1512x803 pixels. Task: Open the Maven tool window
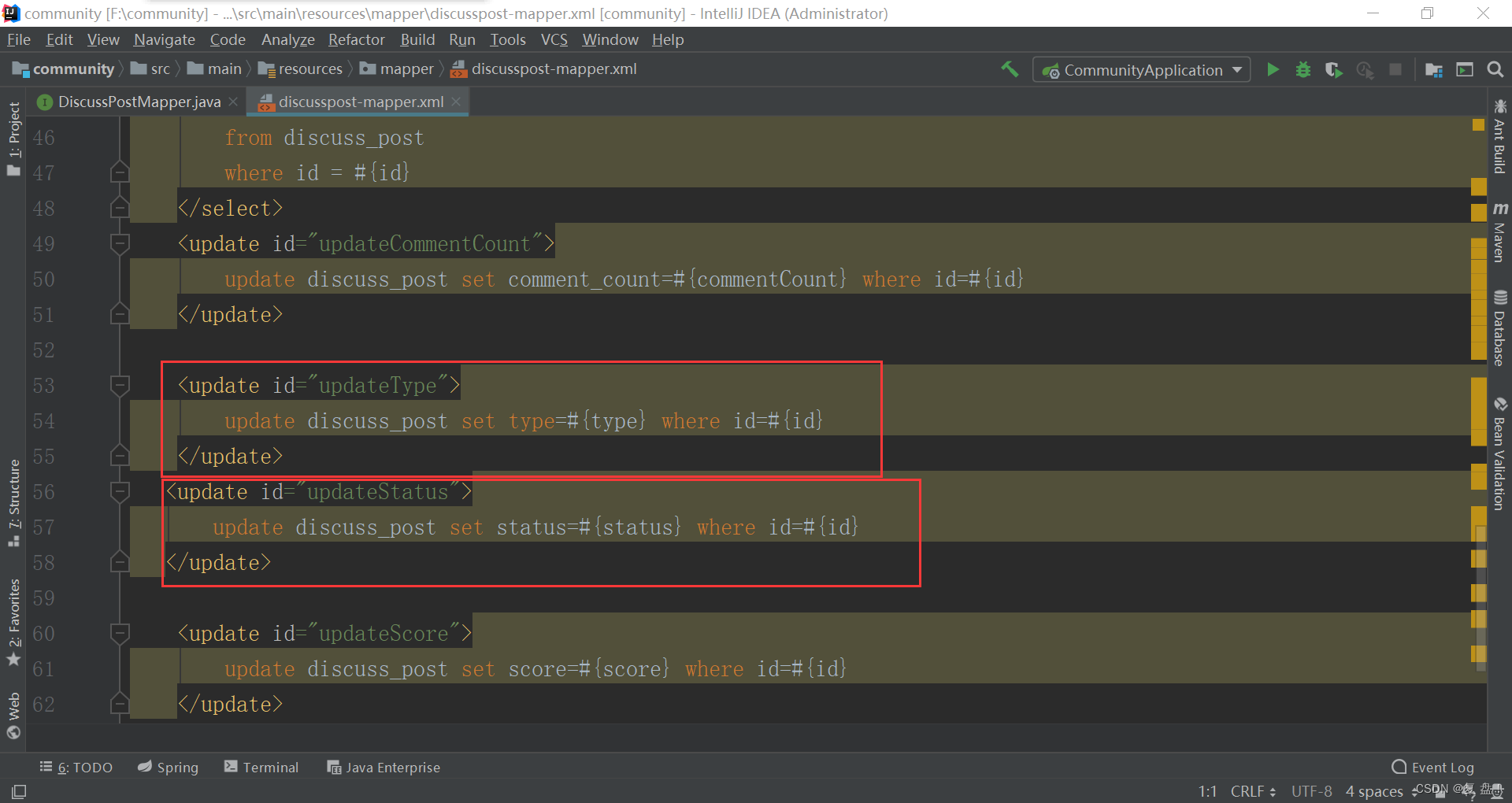1499,231
